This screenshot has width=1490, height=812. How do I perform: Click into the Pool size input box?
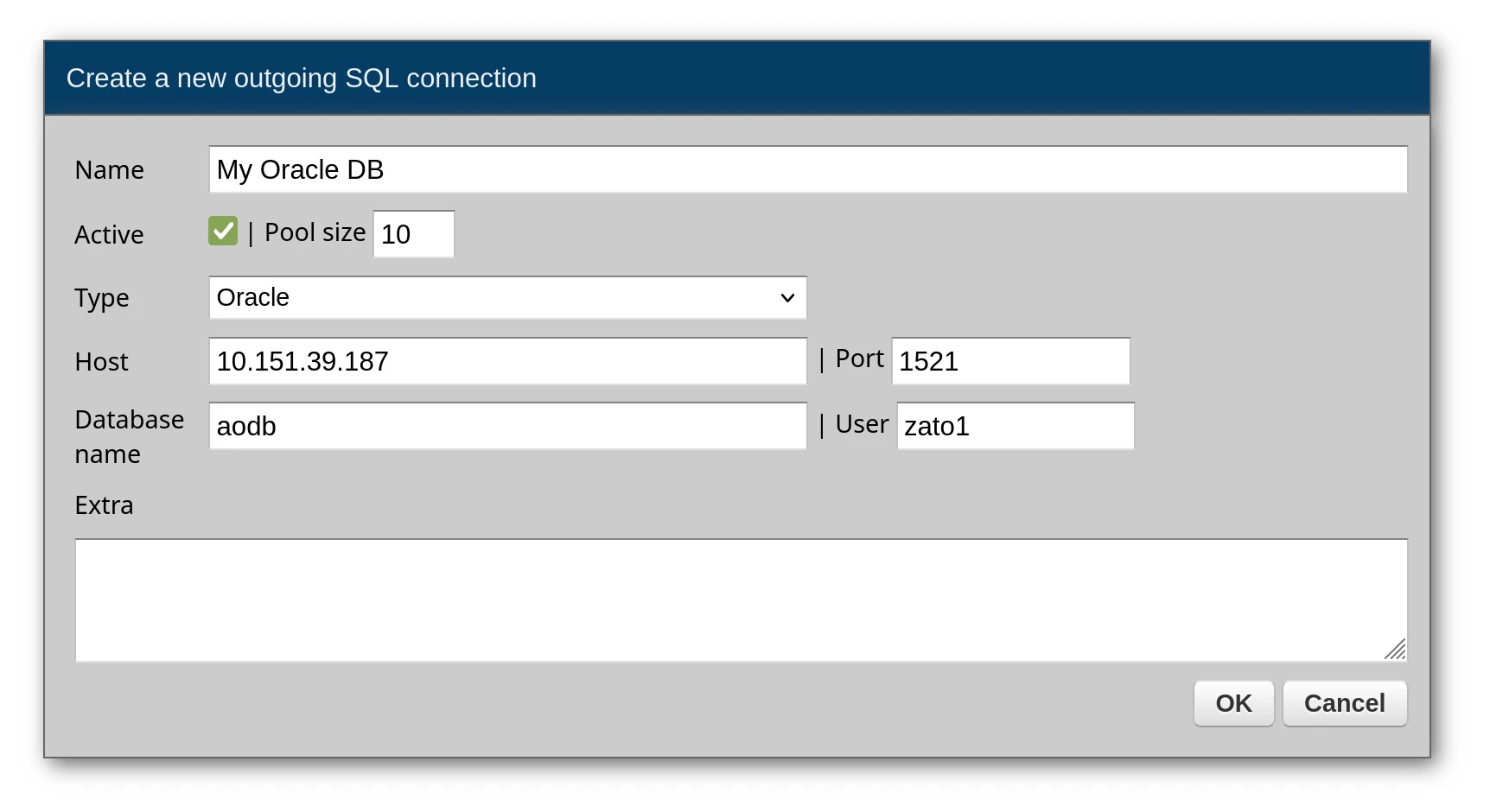pyautogui.click(x=413, y=234)
